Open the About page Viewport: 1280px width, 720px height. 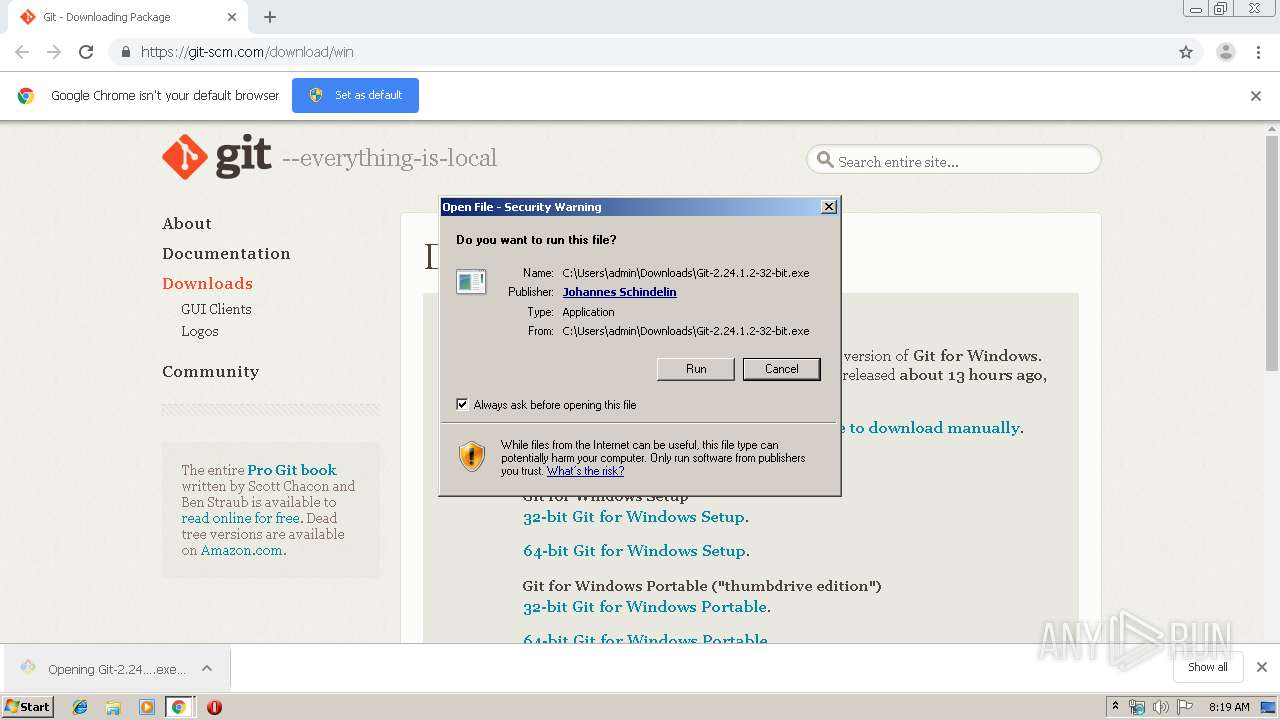click(187, 224)
